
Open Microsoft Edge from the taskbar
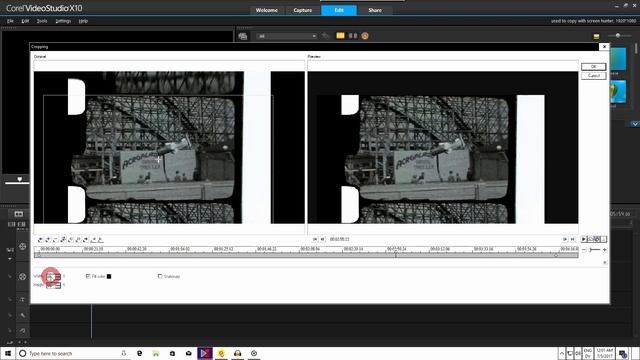pyautogui.click(x=140, y=353)
